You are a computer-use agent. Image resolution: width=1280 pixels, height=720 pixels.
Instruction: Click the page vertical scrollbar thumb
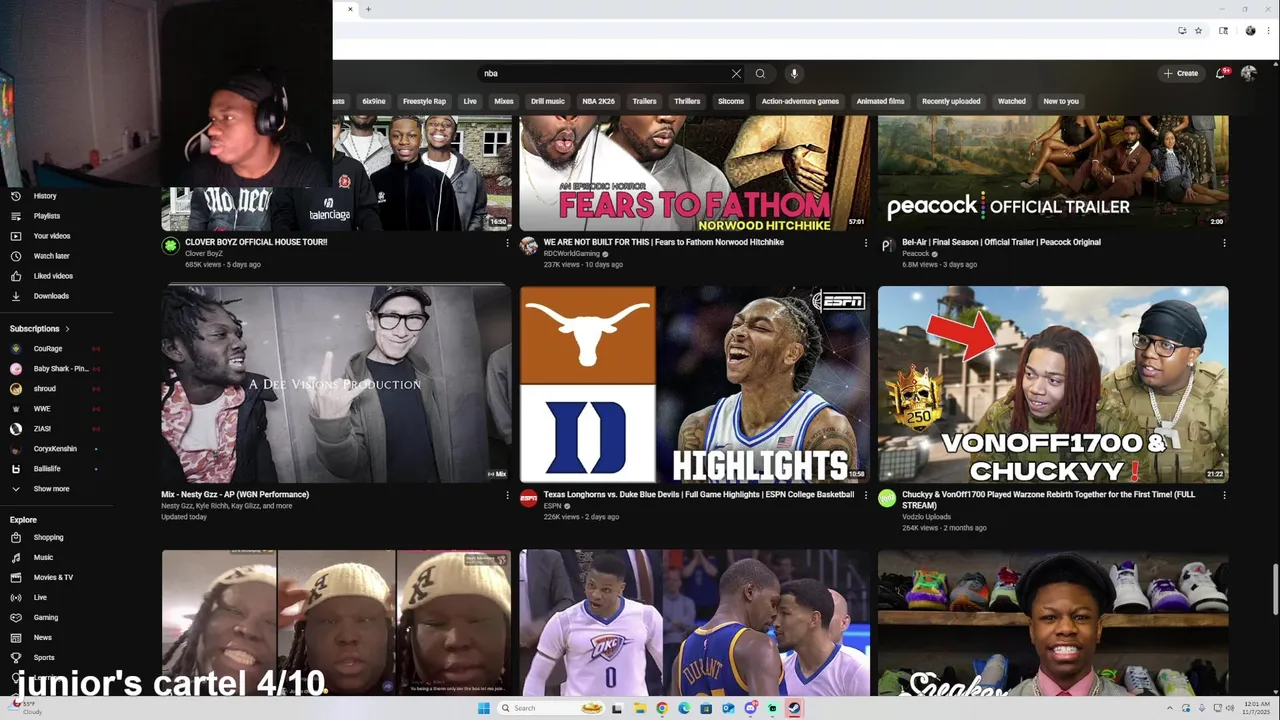tap(1274, 588)
